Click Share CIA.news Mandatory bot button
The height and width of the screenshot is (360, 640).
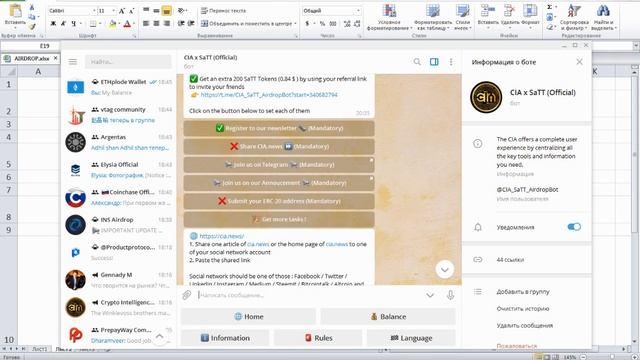pos(279,147)
